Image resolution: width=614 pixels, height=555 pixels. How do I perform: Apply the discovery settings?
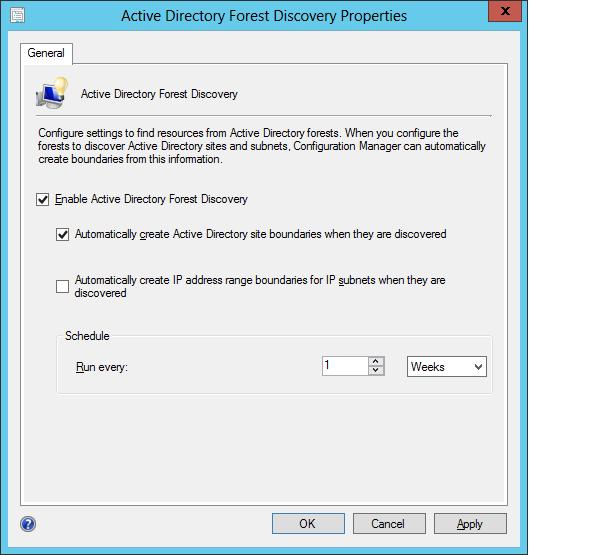[470, 524]
